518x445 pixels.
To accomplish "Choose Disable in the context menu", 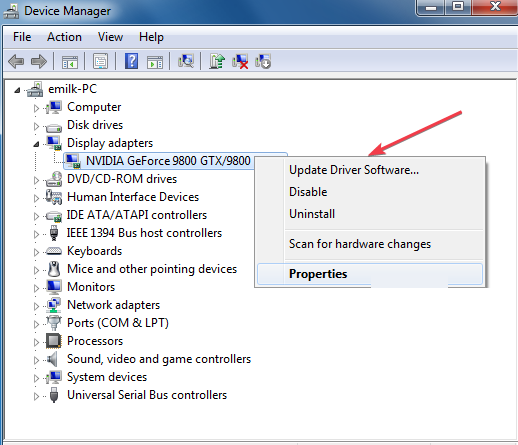I will coord(370,192).
